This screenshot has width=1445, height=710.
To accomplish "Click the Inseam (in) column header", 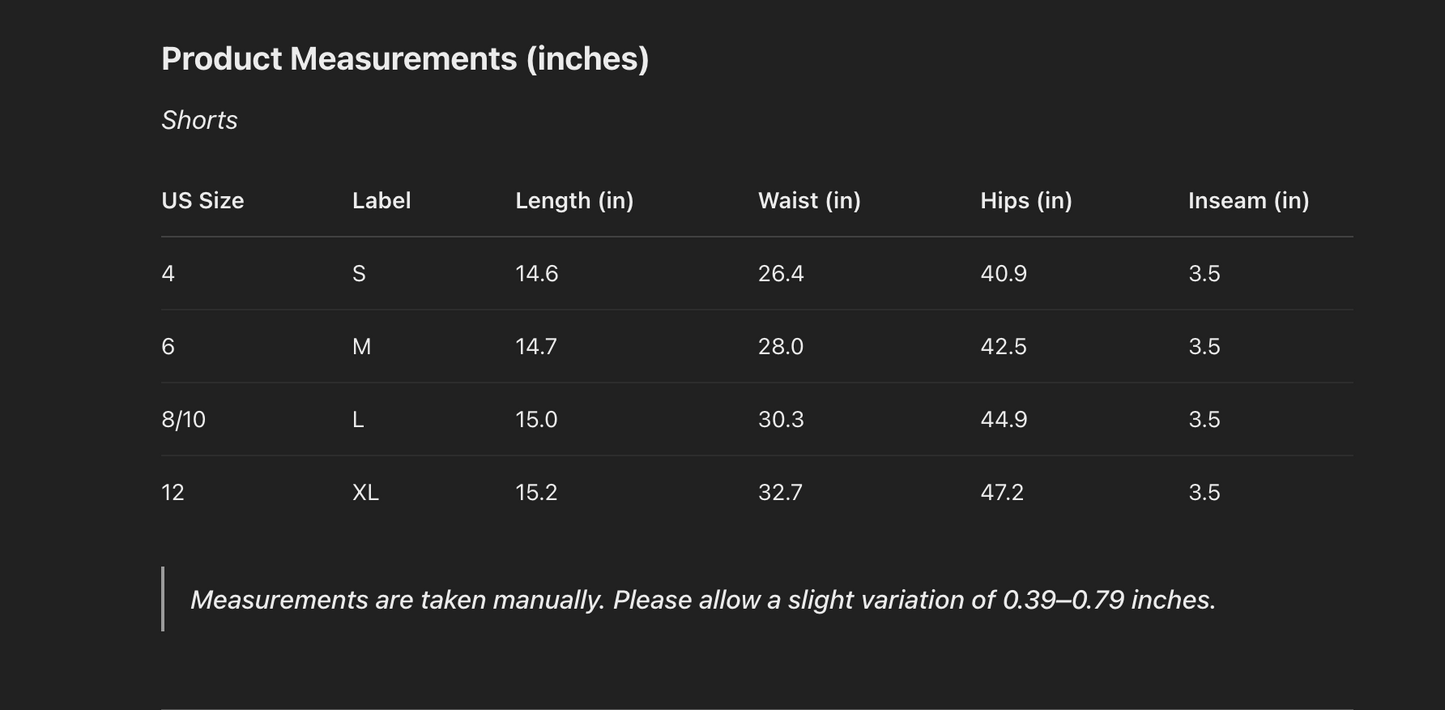I will point(1248,200).
